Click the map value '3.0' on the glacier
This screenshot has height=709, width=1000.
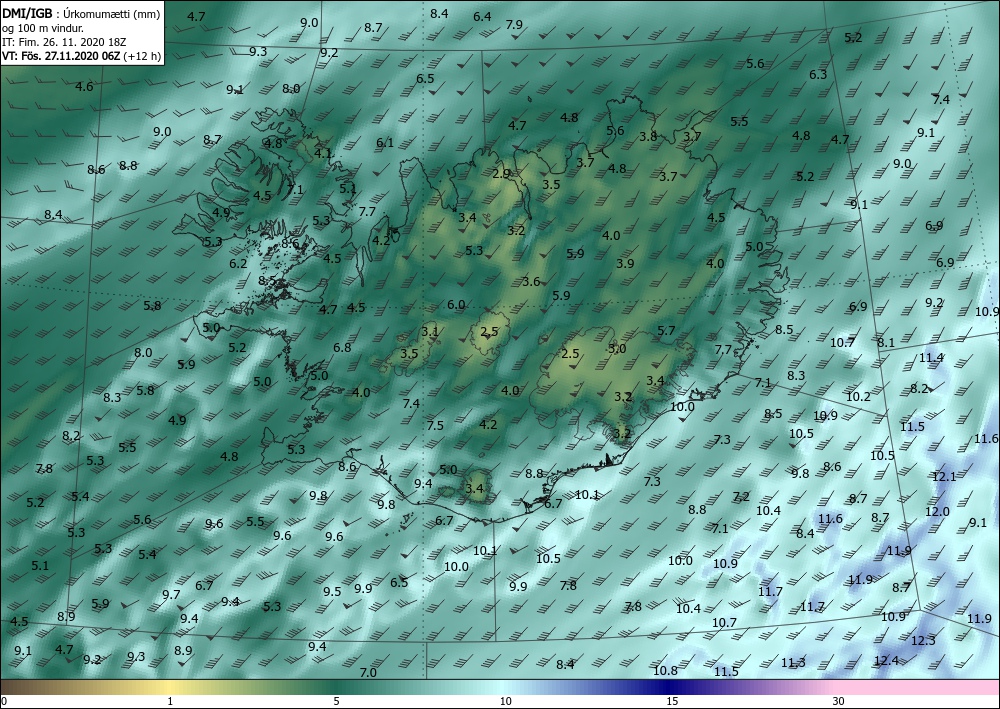point(617,349)
